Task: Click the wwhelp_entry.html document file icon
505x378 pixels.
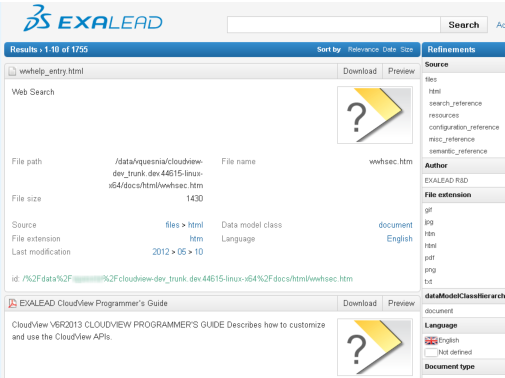Action: tap(12, 71)
